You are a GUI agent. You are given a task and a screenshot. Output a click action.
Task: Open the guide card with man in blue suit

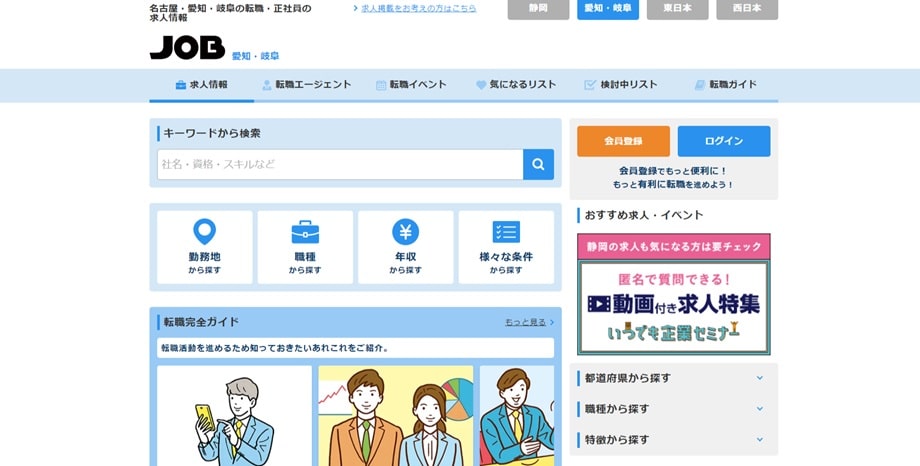coord(517,416)
